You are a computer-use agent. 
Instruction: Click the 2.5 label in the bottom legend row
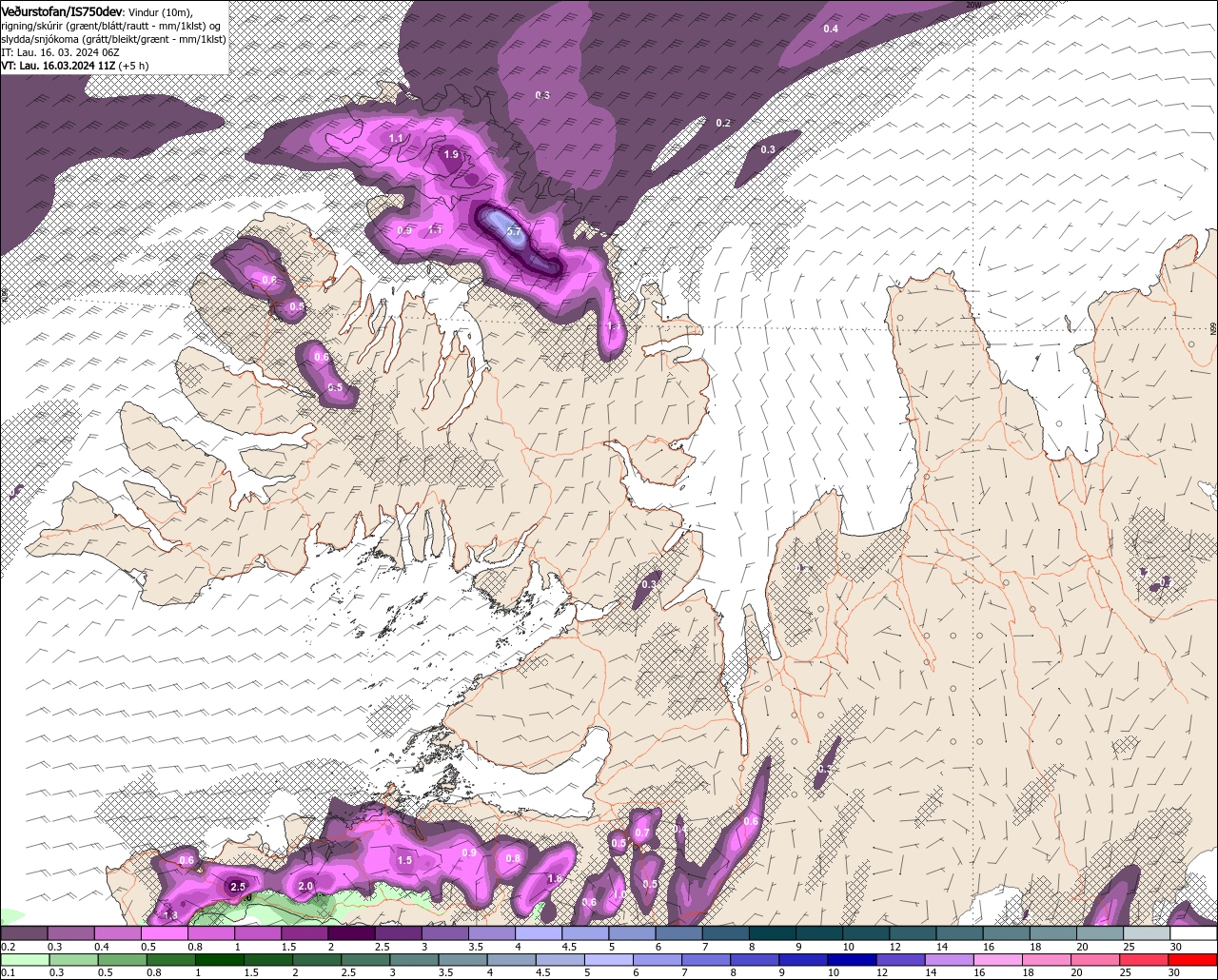point(349,973)
